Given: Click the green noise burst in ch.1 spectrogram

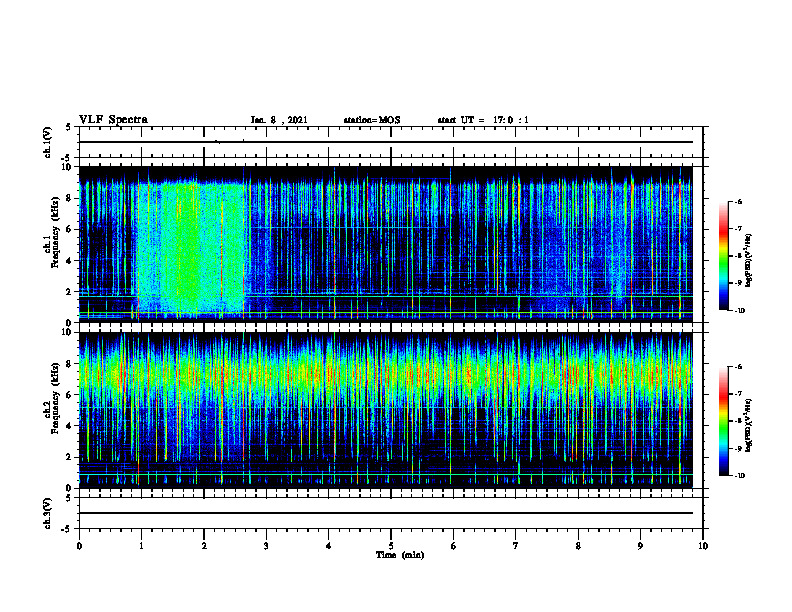Looking at the screenshot, I should 191,250.
